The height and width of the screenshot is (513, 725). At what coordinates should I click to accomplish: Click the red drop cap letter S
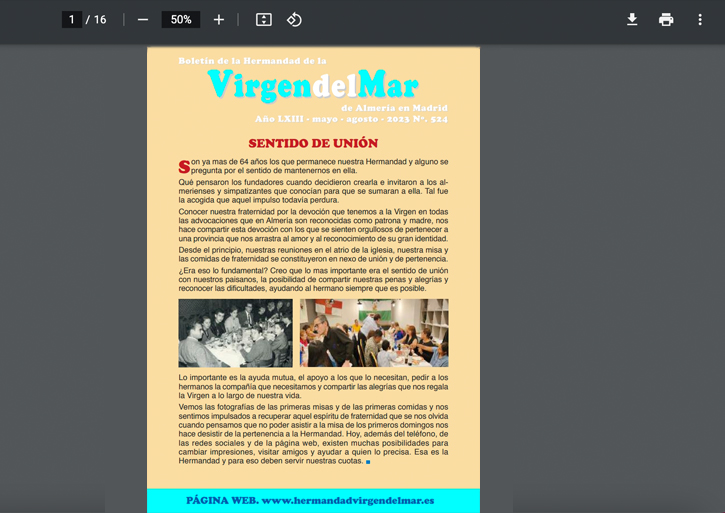coord(184,166)
